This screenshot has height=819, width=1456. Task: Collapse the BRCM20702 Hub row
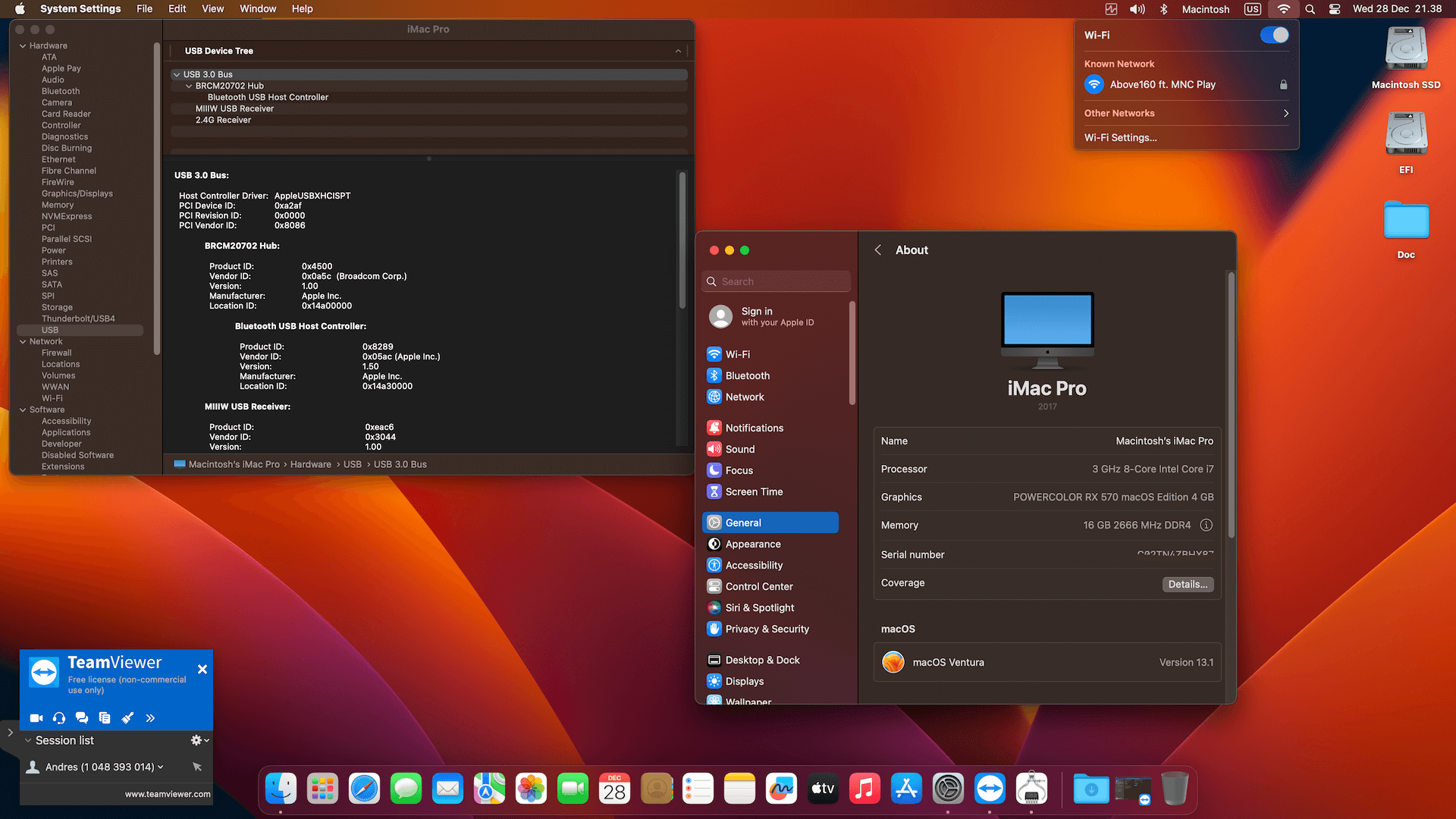tap(189, 86)
